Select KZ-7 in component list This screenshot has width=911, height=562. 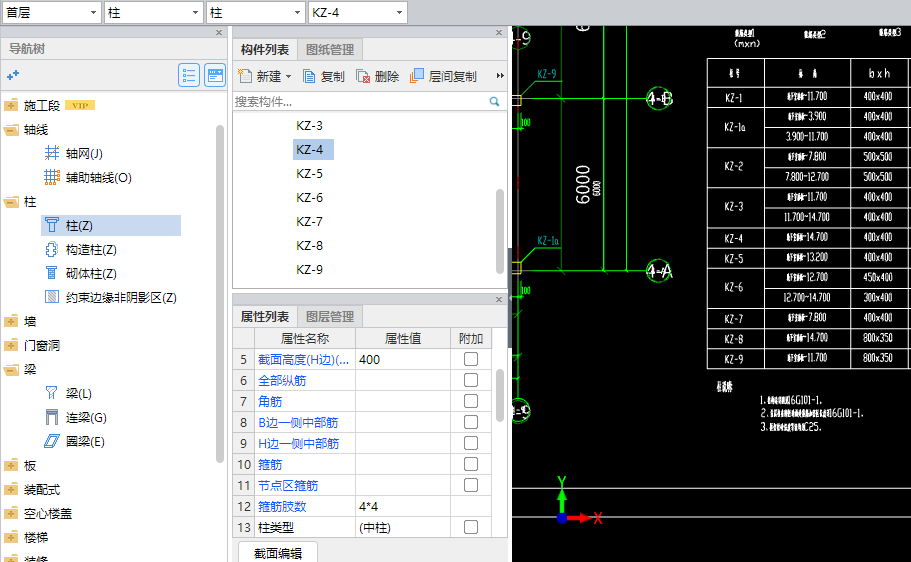tap(309, 221)
